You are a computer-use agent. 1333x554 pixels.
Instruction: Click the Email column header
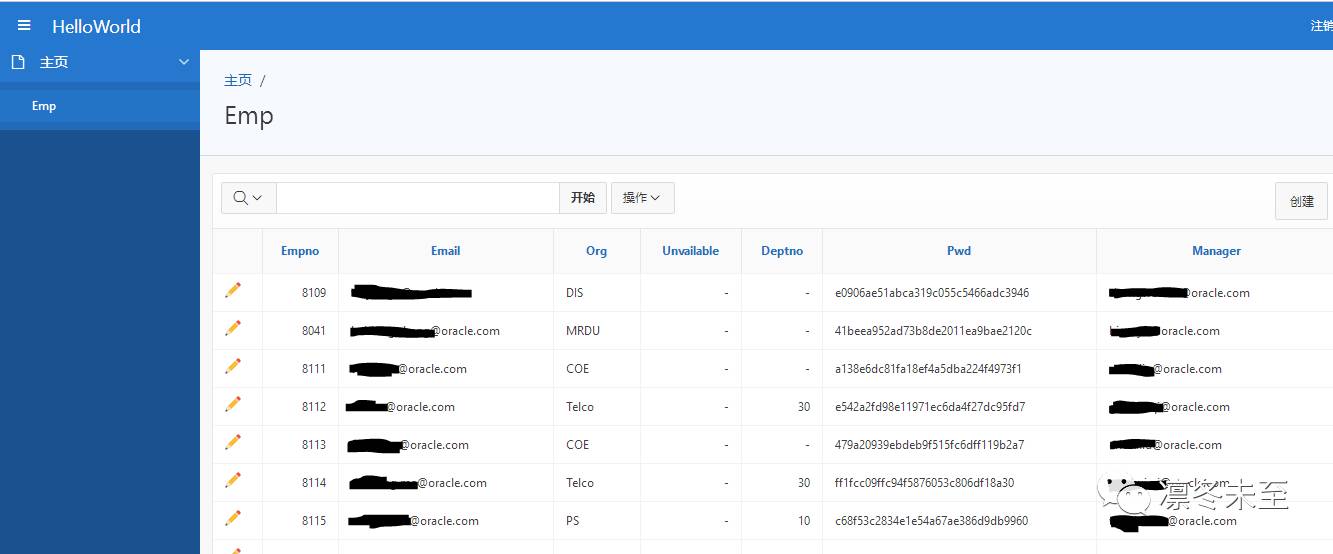point(446,251)
